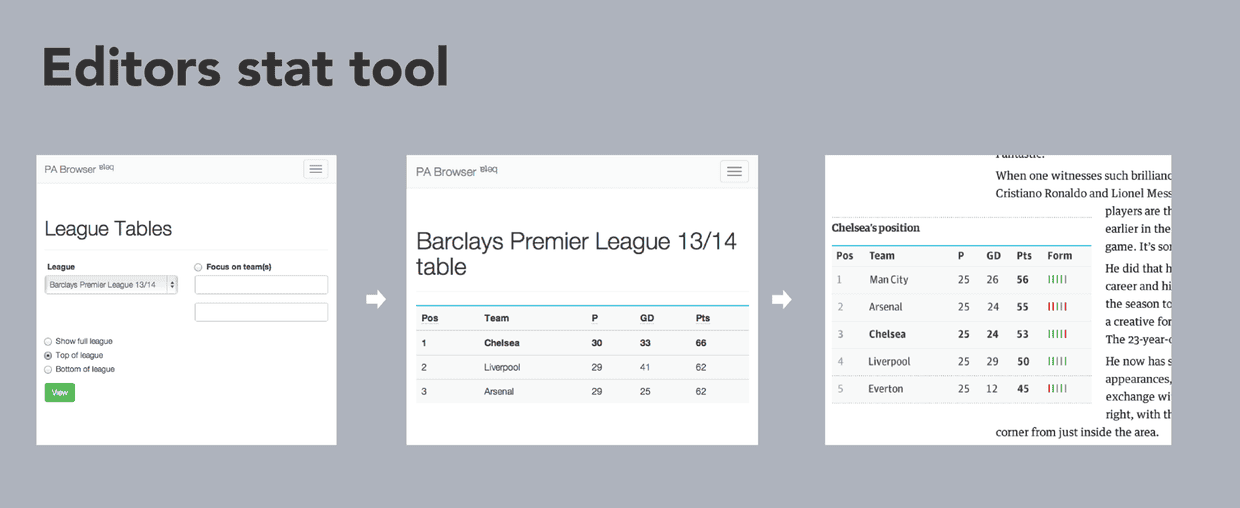
Task: Select the Liverpool row in Barclays table
Action: pyautogui.click(x=582, y=367)
